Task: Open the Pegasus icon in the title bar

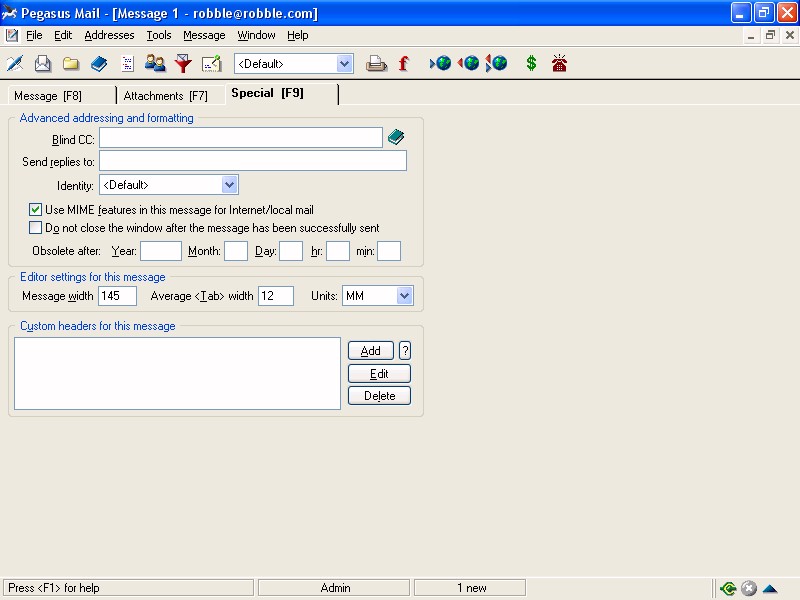Action: pyautogui.click(x=9, y=13)
